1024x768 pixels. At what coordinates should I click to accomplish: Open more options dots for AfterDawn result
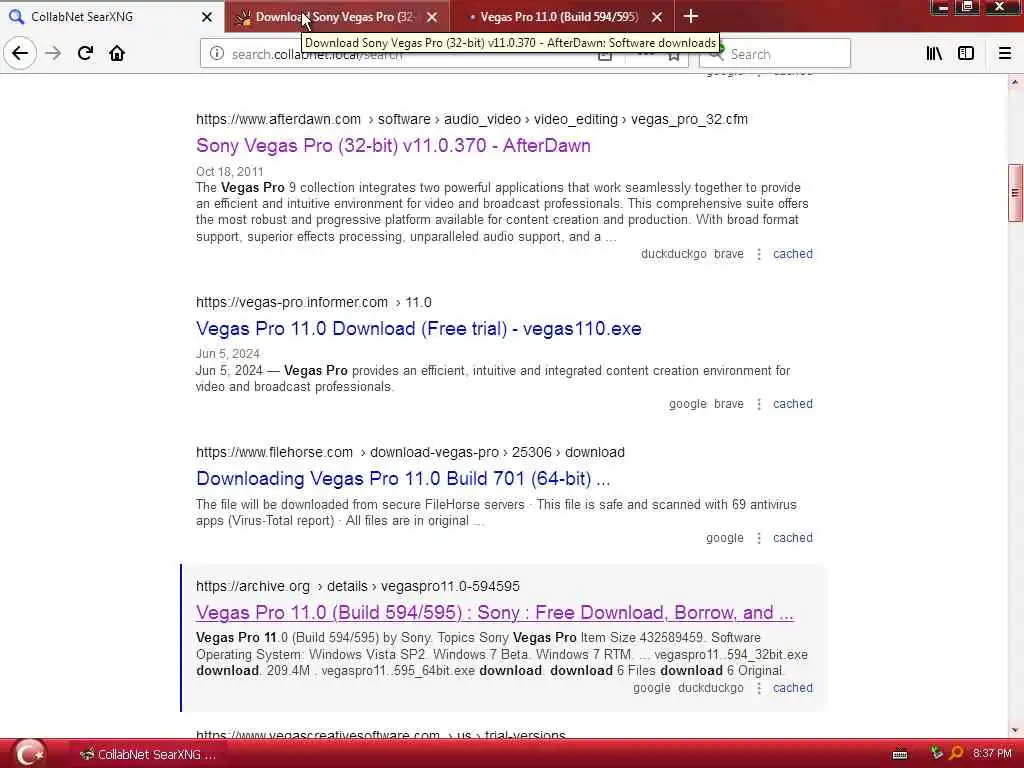759,254
